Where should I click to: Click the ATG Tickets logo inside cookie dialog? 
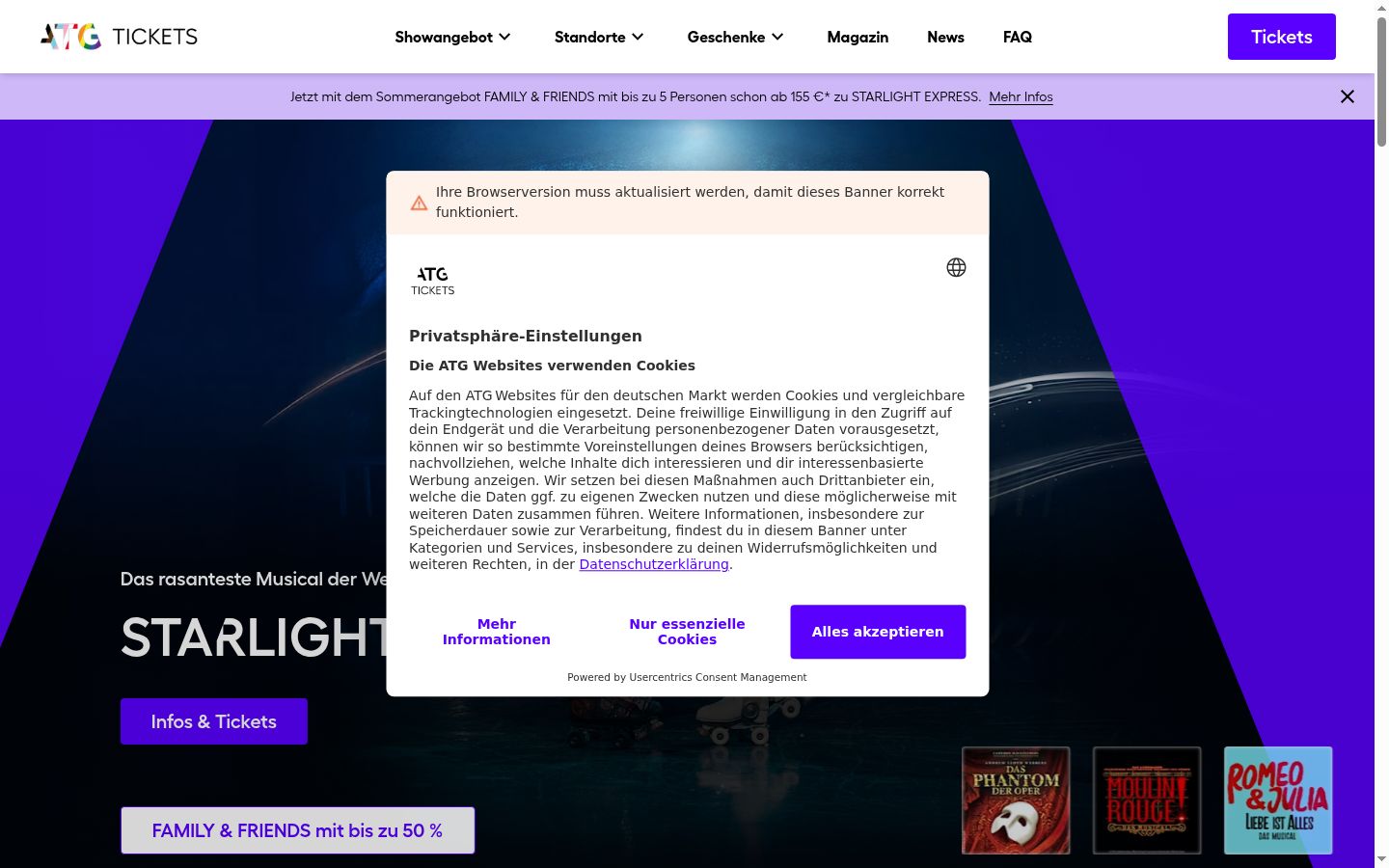(433, 281)
